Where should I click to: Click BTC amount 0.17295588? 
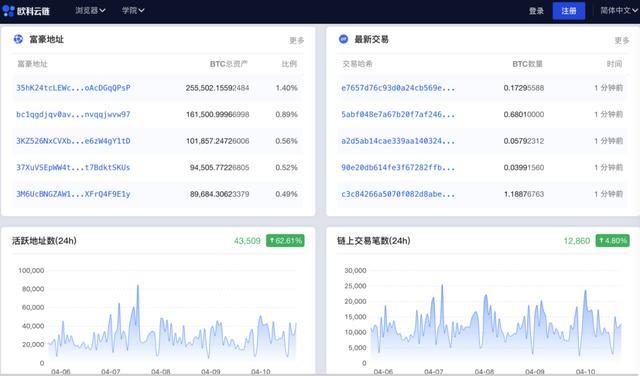(x=524, y=88)
